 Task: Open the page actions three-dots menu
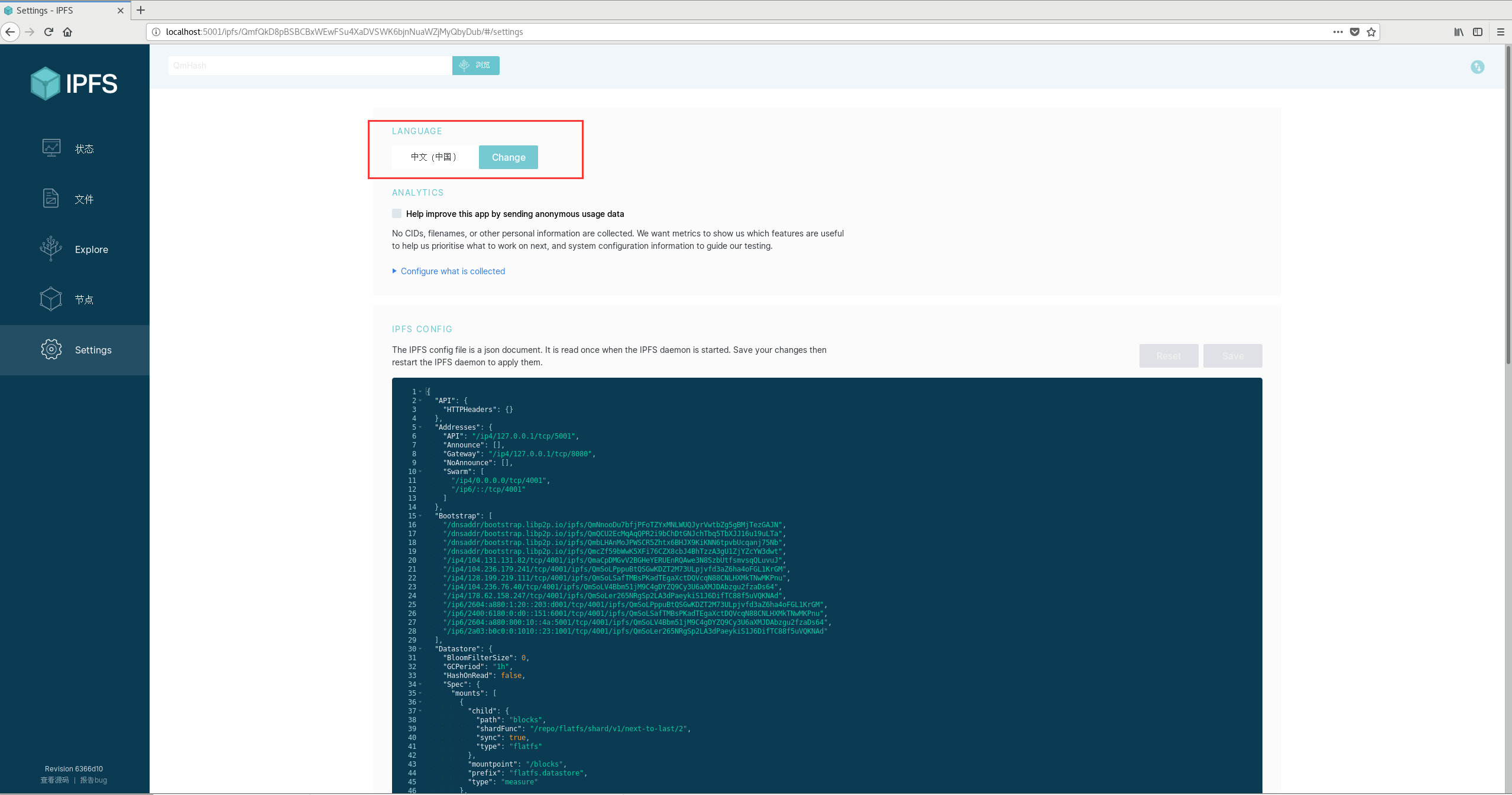click(1338, 32)
